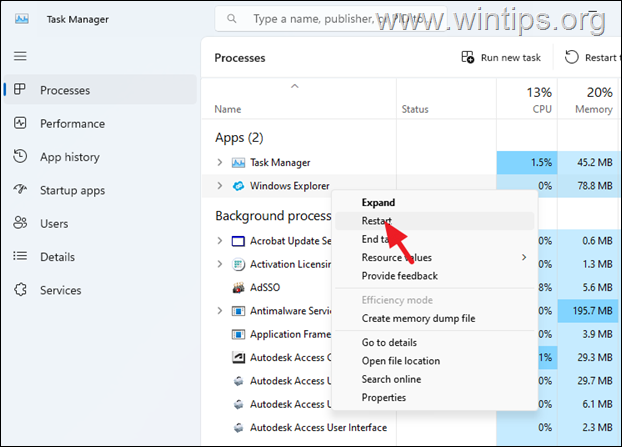Viewport: 622px width, 447px height.
Task: Select the AdSSO process name
Action: (x=265, y=288)
